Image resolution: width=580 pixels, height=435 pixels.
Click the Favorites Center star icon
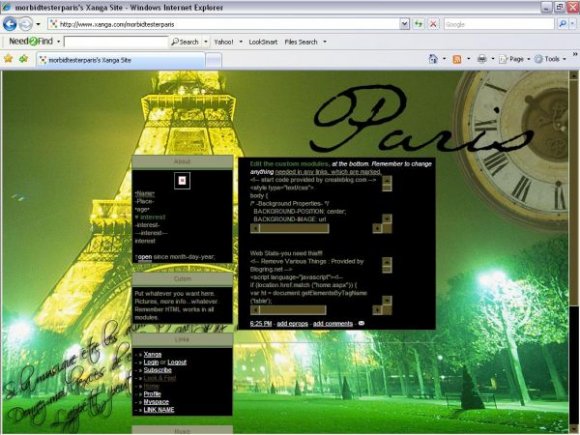coord(8,59)
